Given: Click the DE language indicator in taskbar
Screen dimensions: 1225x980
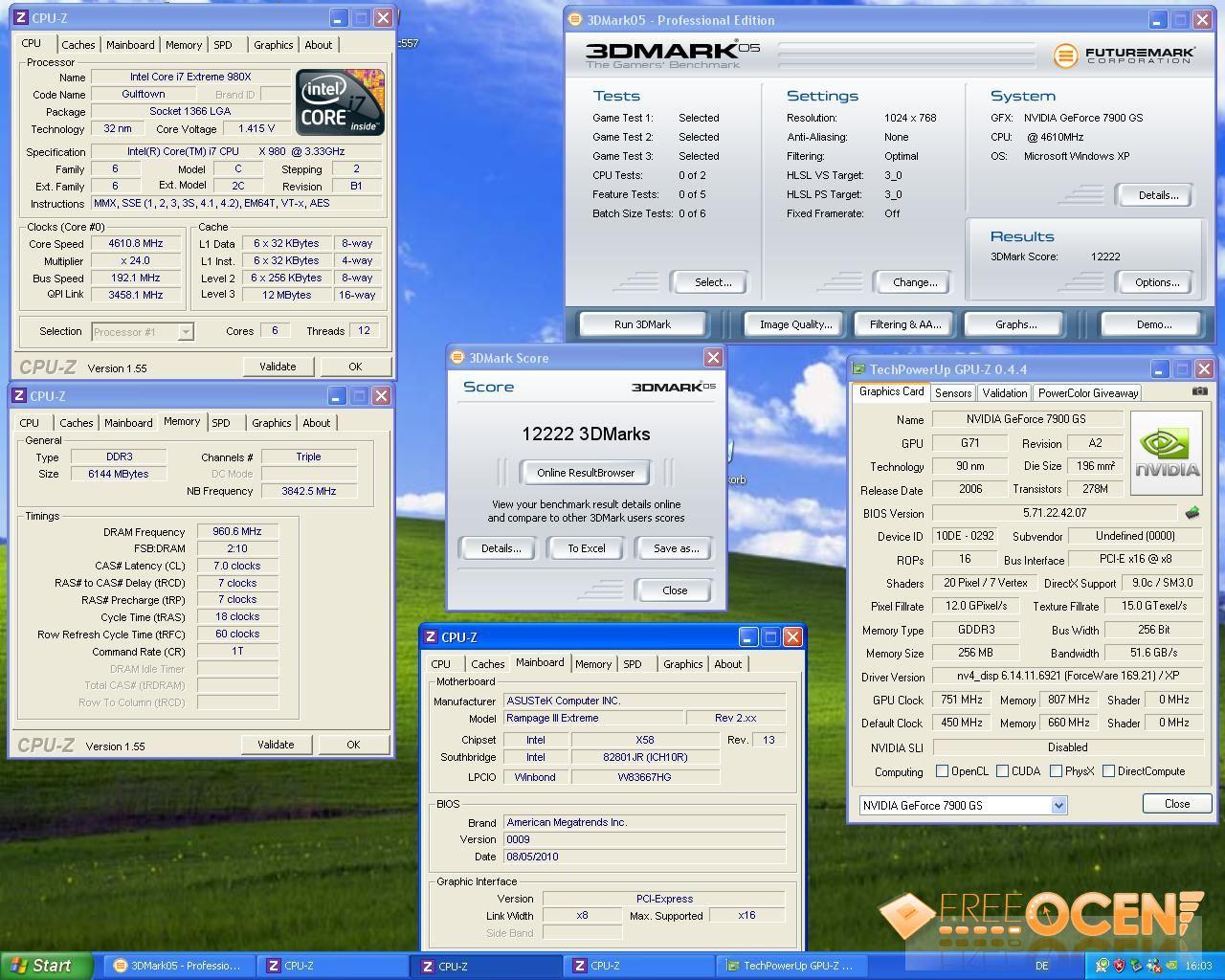Looking at the screenshot, I should pos(1041,966).
